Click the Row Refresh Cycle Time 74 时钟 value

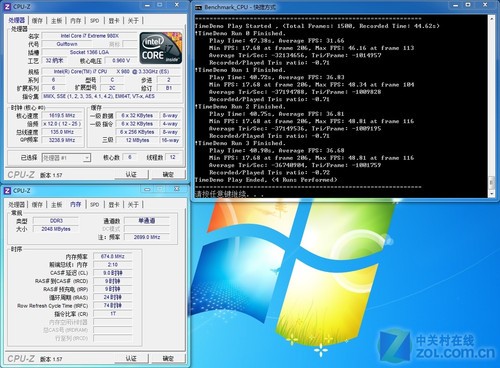[113, 305]
